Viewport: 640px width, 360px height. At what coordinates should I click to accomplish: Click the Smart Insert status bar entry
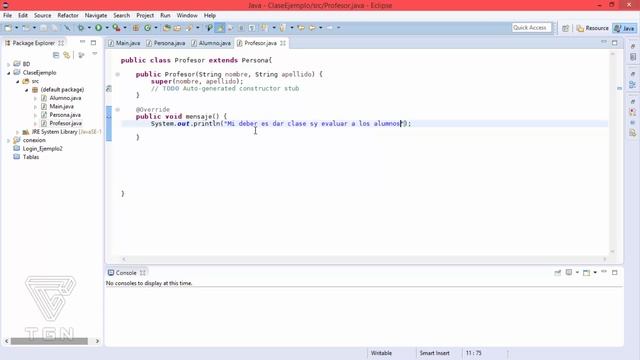click(434, 353)
